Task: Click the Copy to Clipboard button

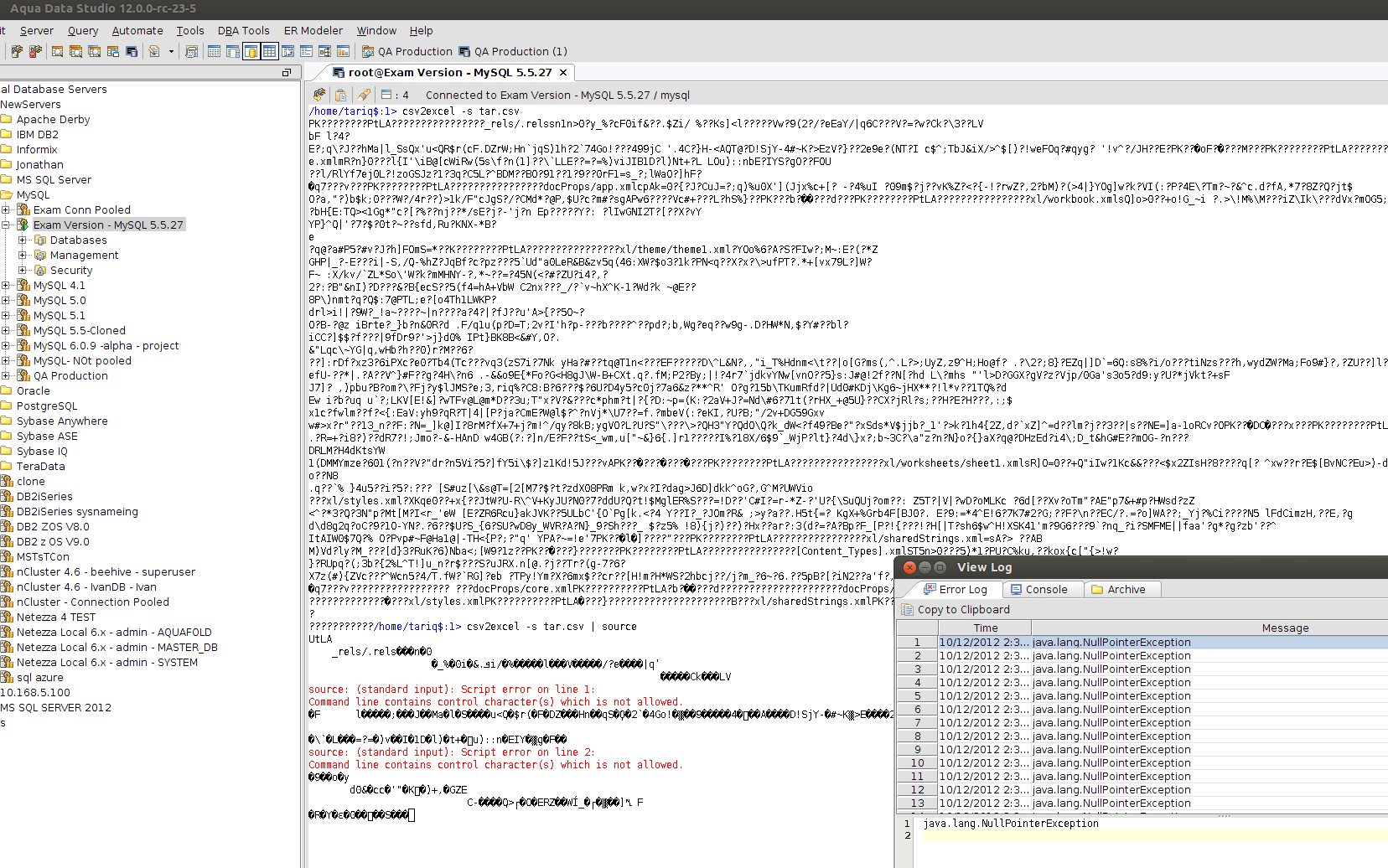Action: [956, 609]
